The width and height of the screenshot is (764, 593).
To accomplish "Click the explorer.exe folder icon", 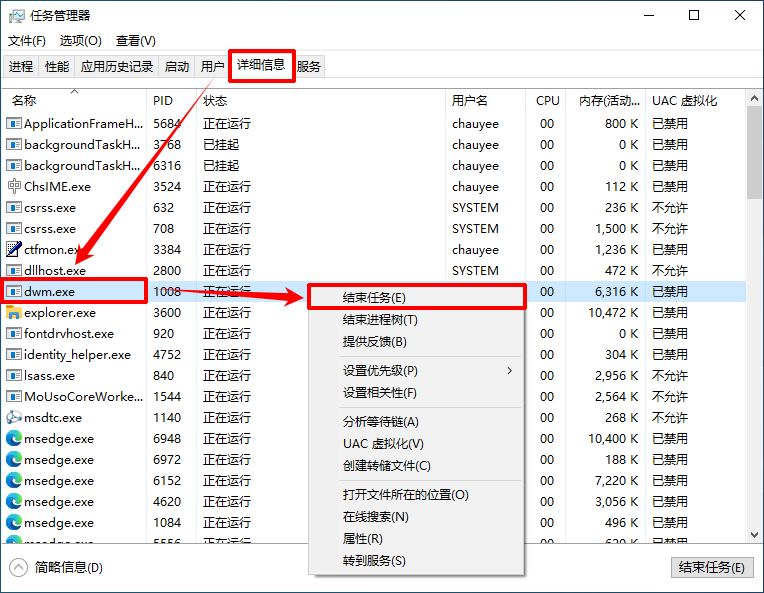I will (14, 312).
